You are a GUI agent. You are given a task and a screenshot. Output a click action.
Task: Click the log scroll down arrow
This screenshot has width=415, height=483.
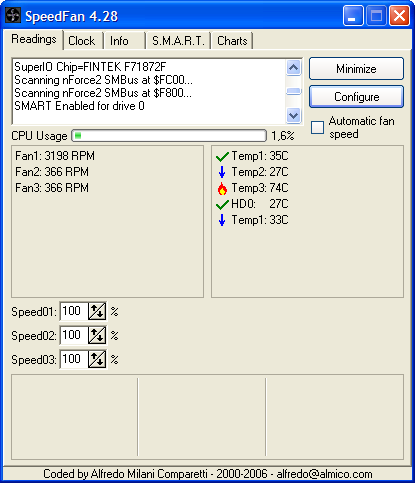pyautogui.click(x=293, y=116)
